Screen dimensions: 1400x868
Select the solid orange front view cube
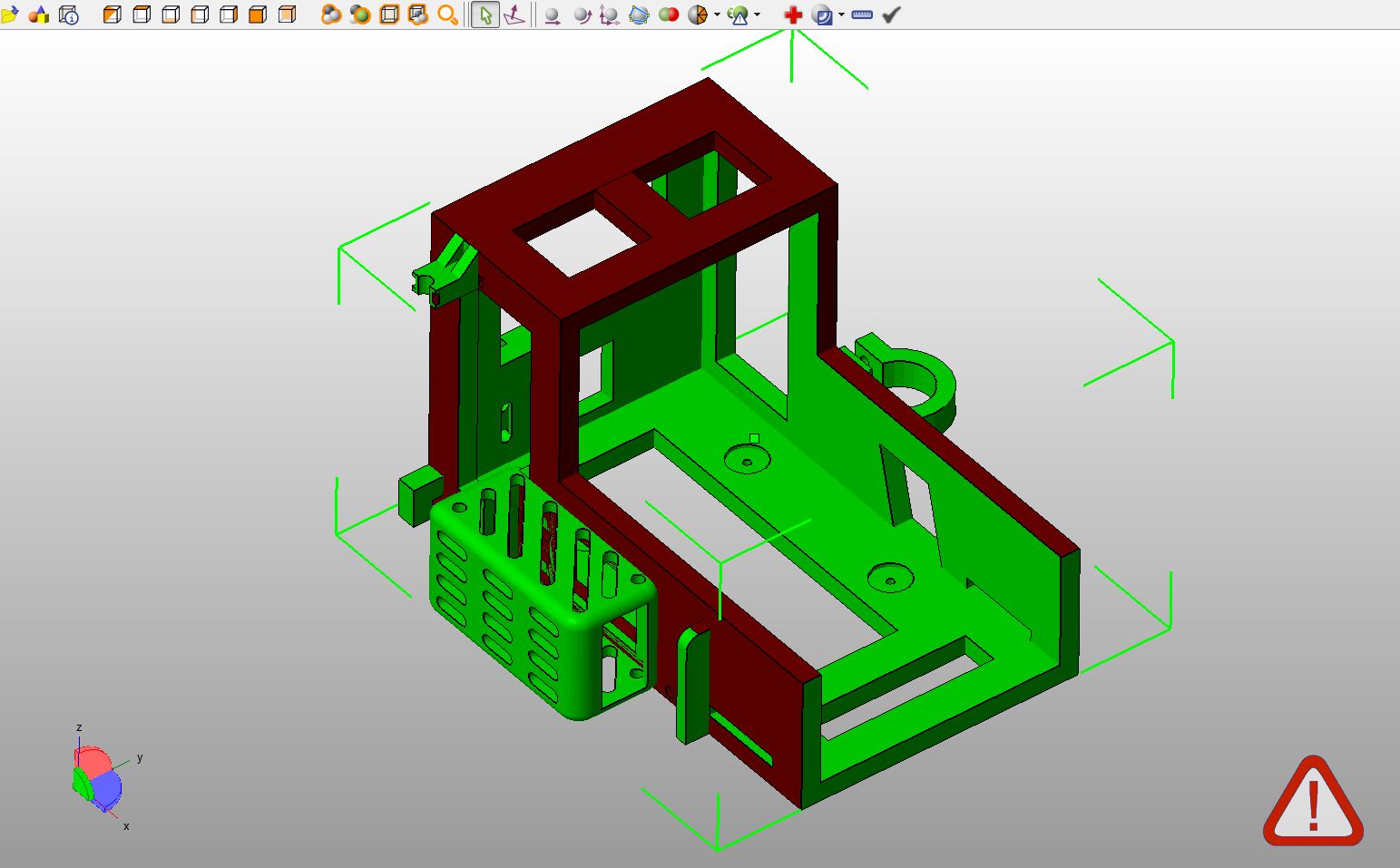tap(258, 15)
